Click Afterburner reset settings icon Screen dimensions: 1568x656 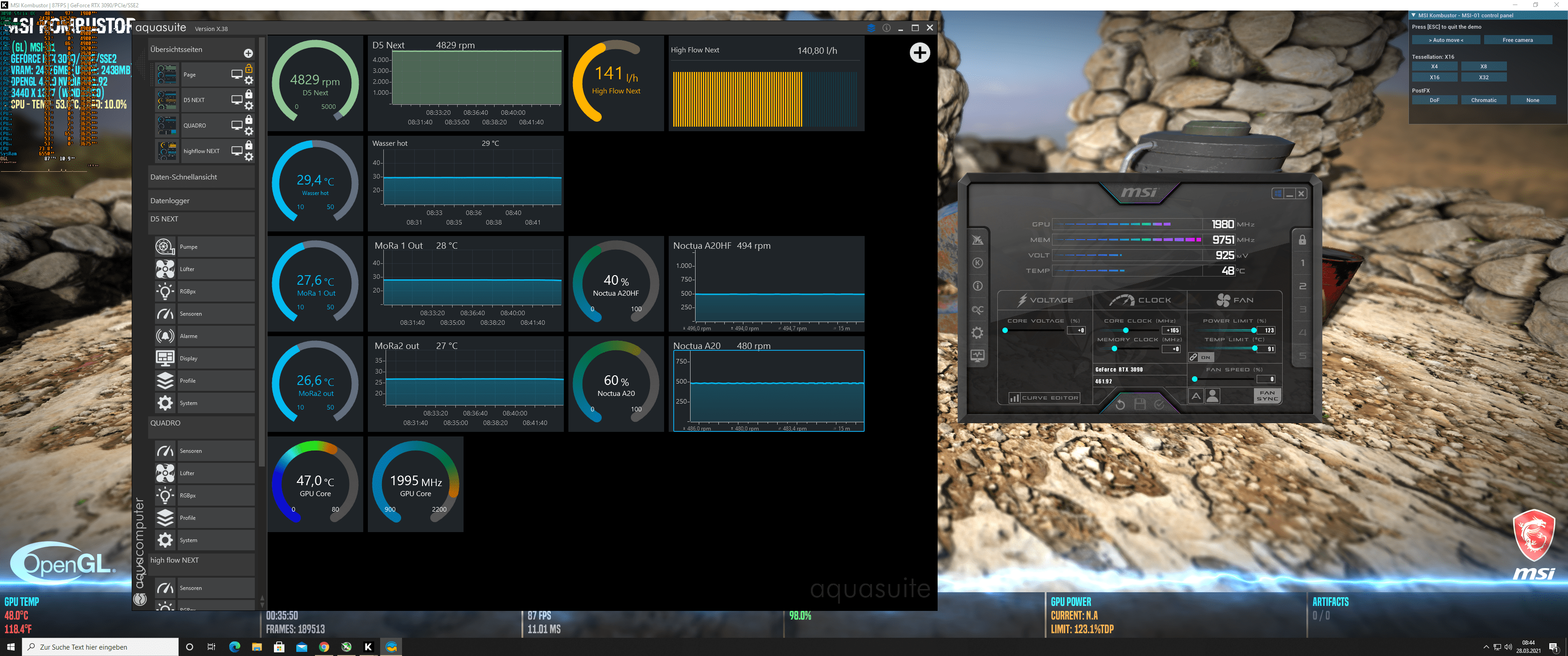pyautogui.click(x=1120, y=405)
